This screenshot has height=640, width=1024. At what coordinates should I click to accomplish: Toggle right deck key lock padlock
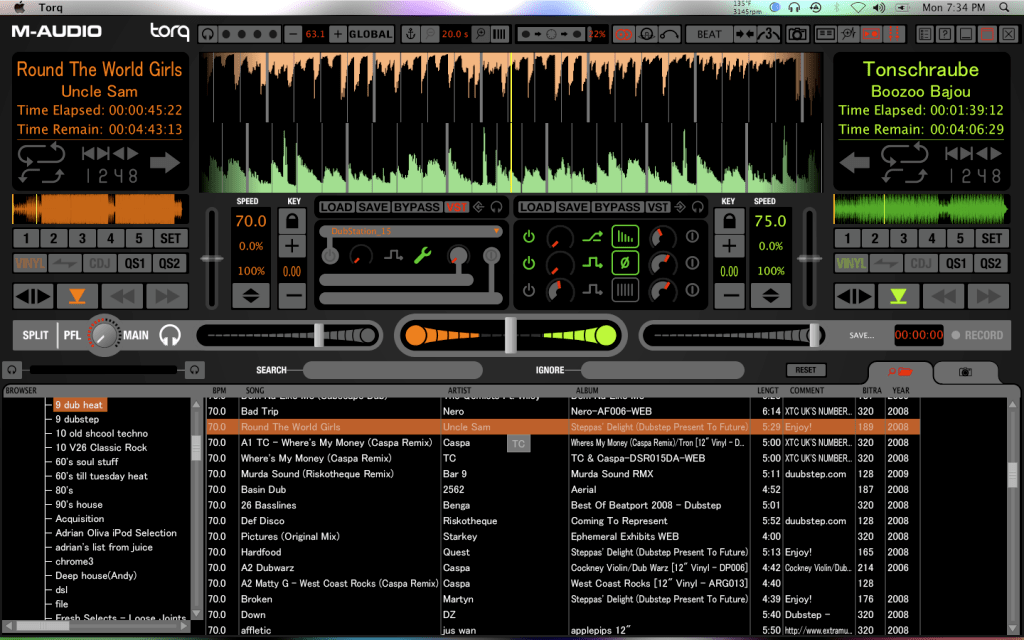[729, 221]
